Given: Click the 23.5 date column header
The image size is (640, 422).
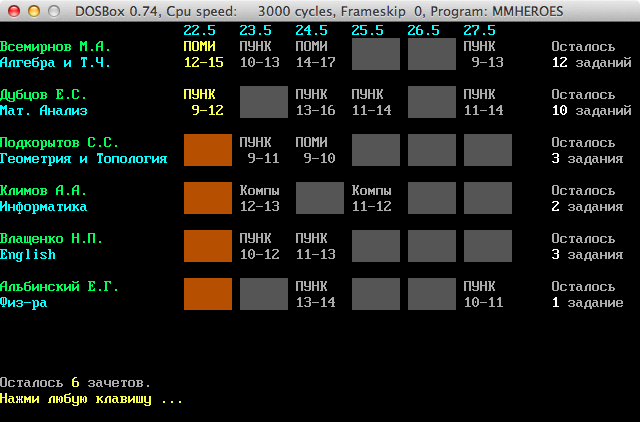Looking at the screenshot, I should [255, 30].
